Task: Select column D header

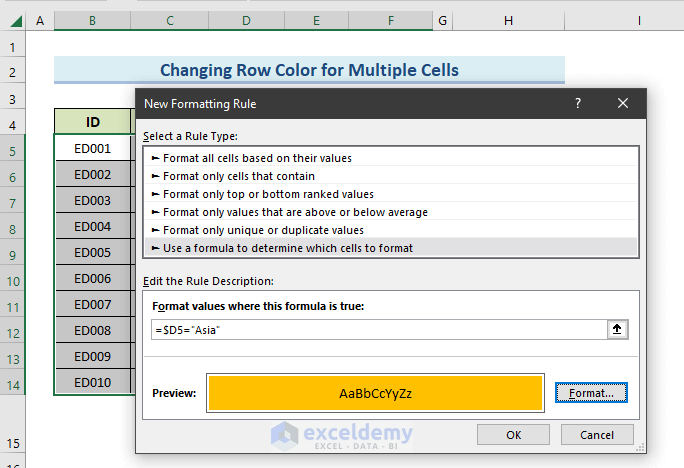Action: [x=246, y=20]
